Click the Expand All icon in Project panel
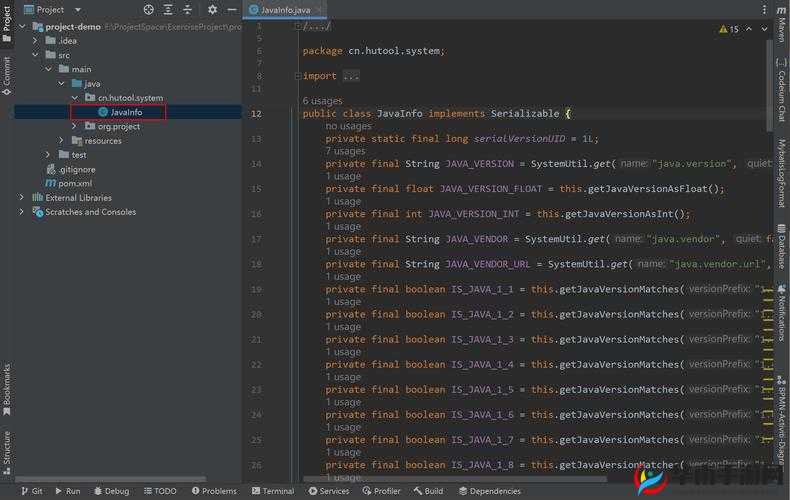 click(168, 9)
